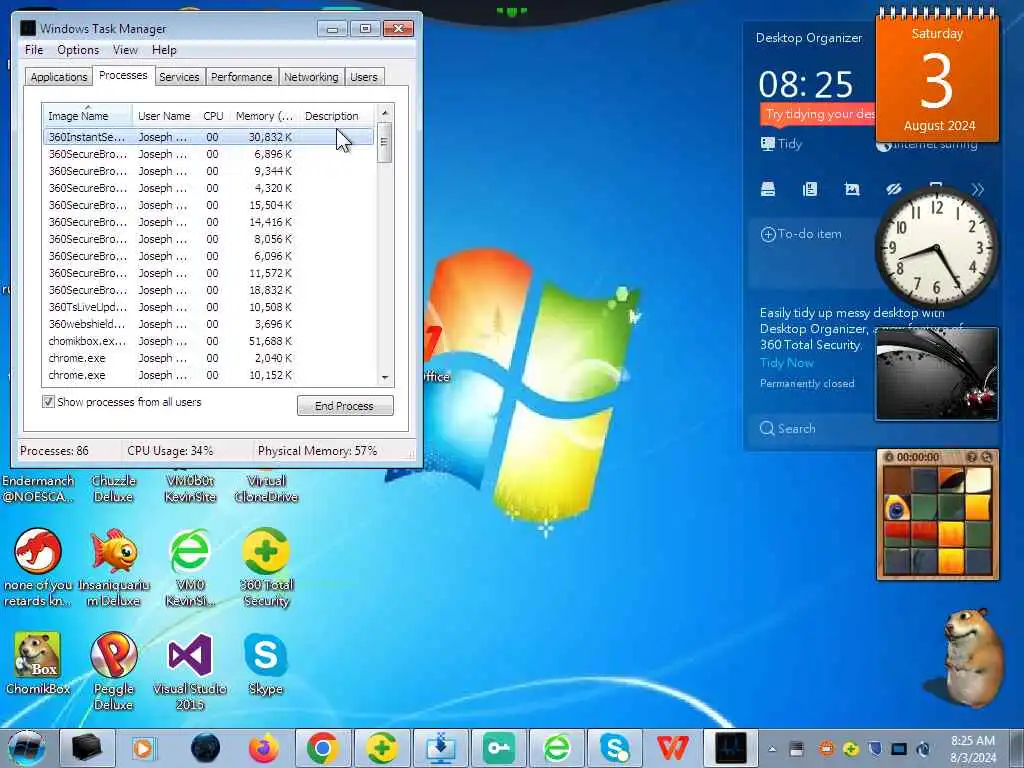
Task: Open the Start menu orb
Action: [26, 748]
